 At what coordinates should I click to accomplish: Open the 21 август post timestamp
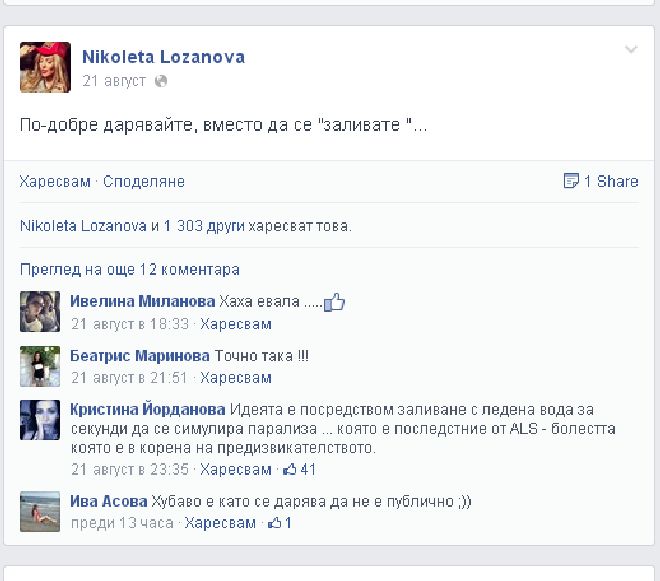click(x=114, y=80)
